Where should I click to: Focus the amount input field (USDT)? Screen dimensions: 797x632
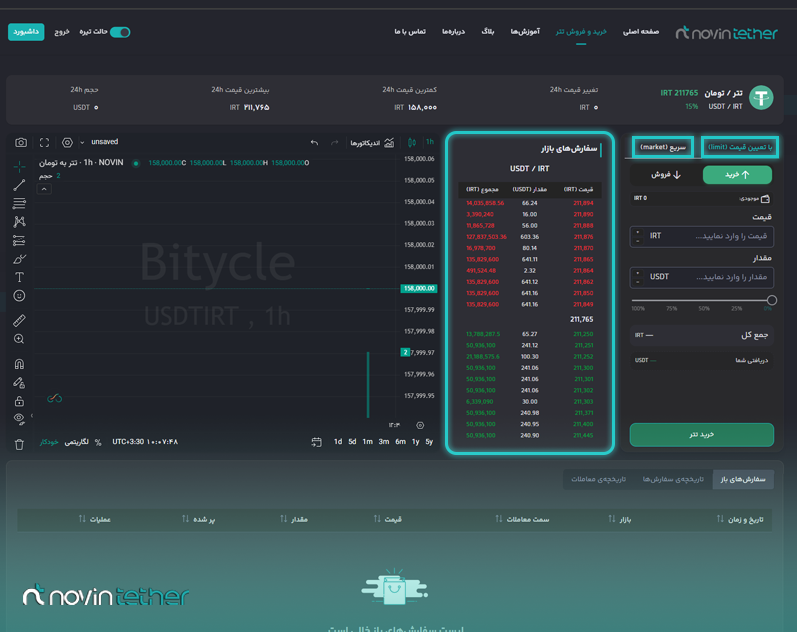[701, 277]
